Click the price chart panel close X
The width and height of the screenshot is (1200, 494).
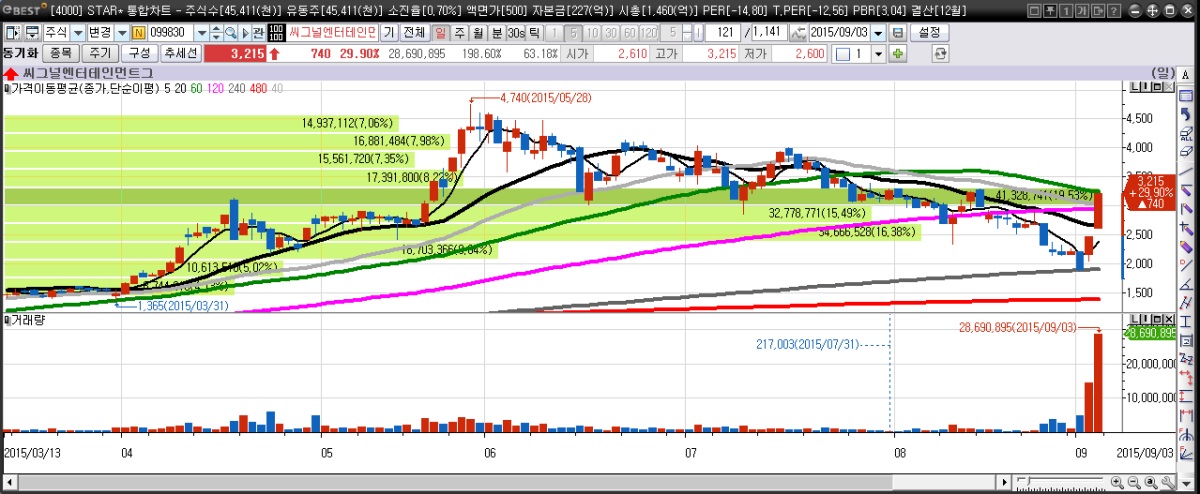point(1169,87)
